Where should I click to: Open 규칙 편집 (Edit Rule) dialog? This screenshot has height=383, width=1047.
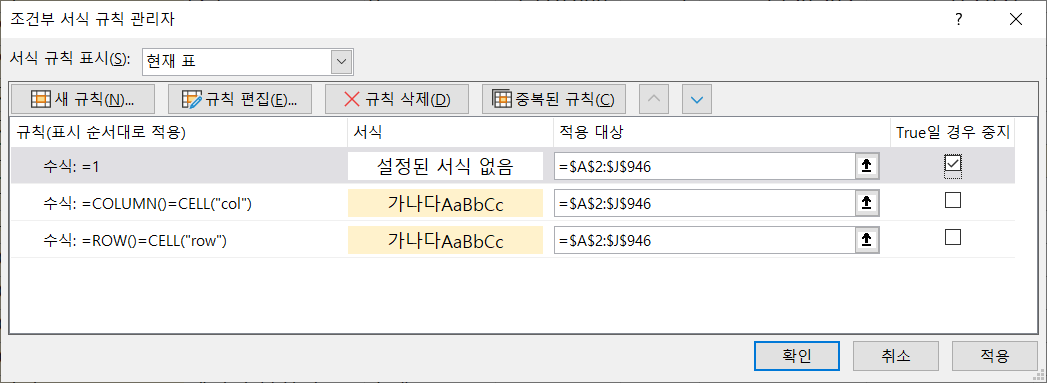[x=240, y=99]
